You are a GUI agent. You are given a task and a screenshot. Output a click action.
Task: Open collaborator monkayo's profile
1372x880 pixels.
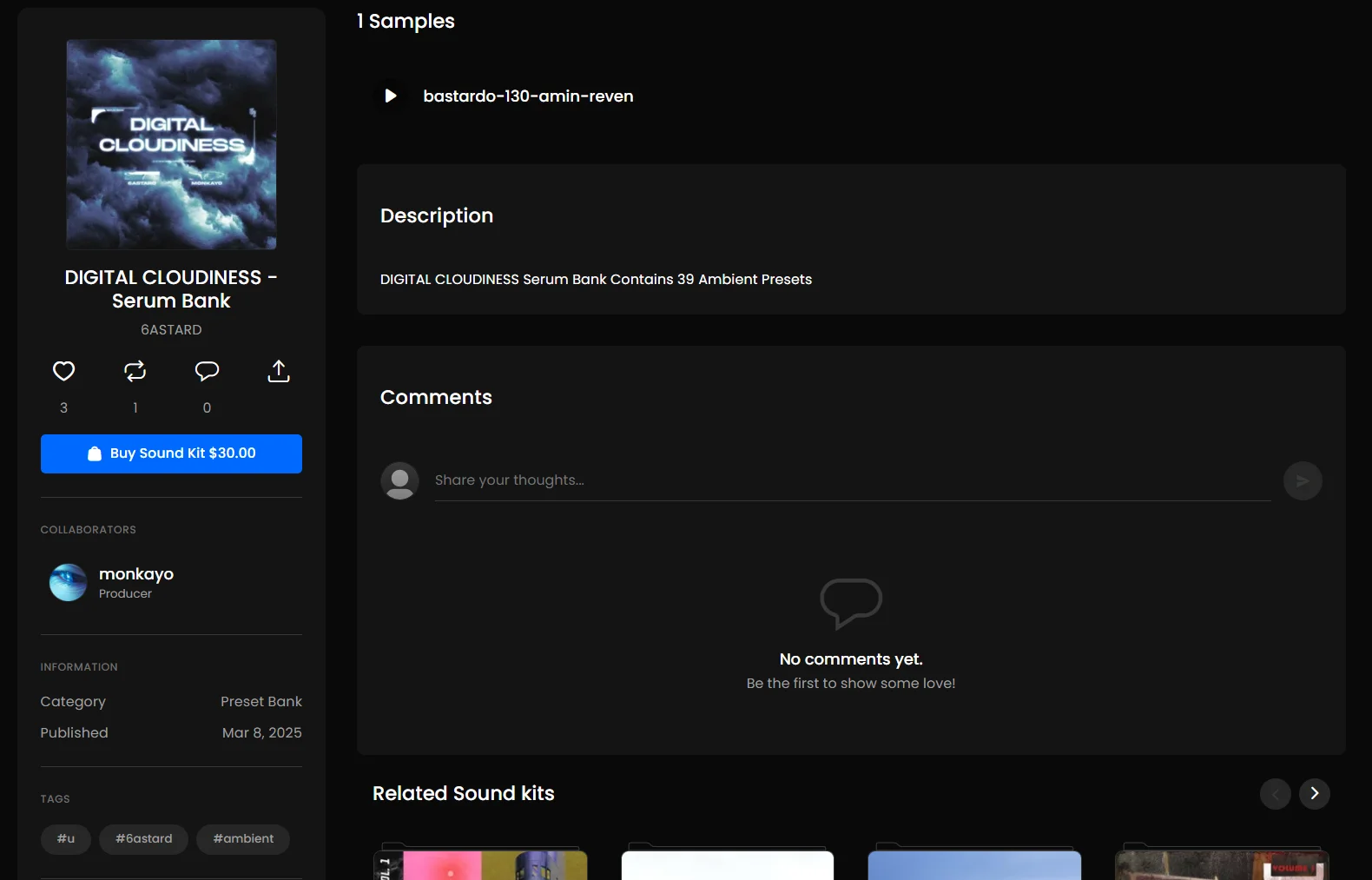[136, 574]
